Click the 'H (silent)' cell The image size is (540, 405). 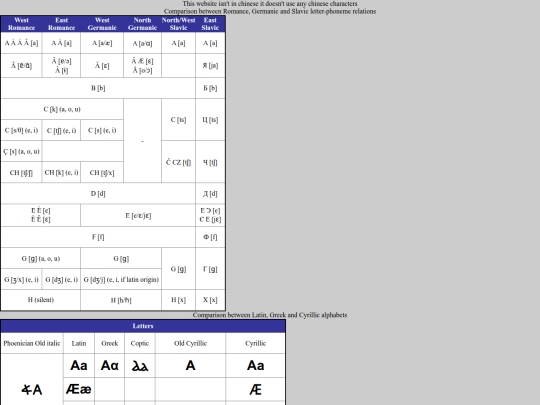41,300
